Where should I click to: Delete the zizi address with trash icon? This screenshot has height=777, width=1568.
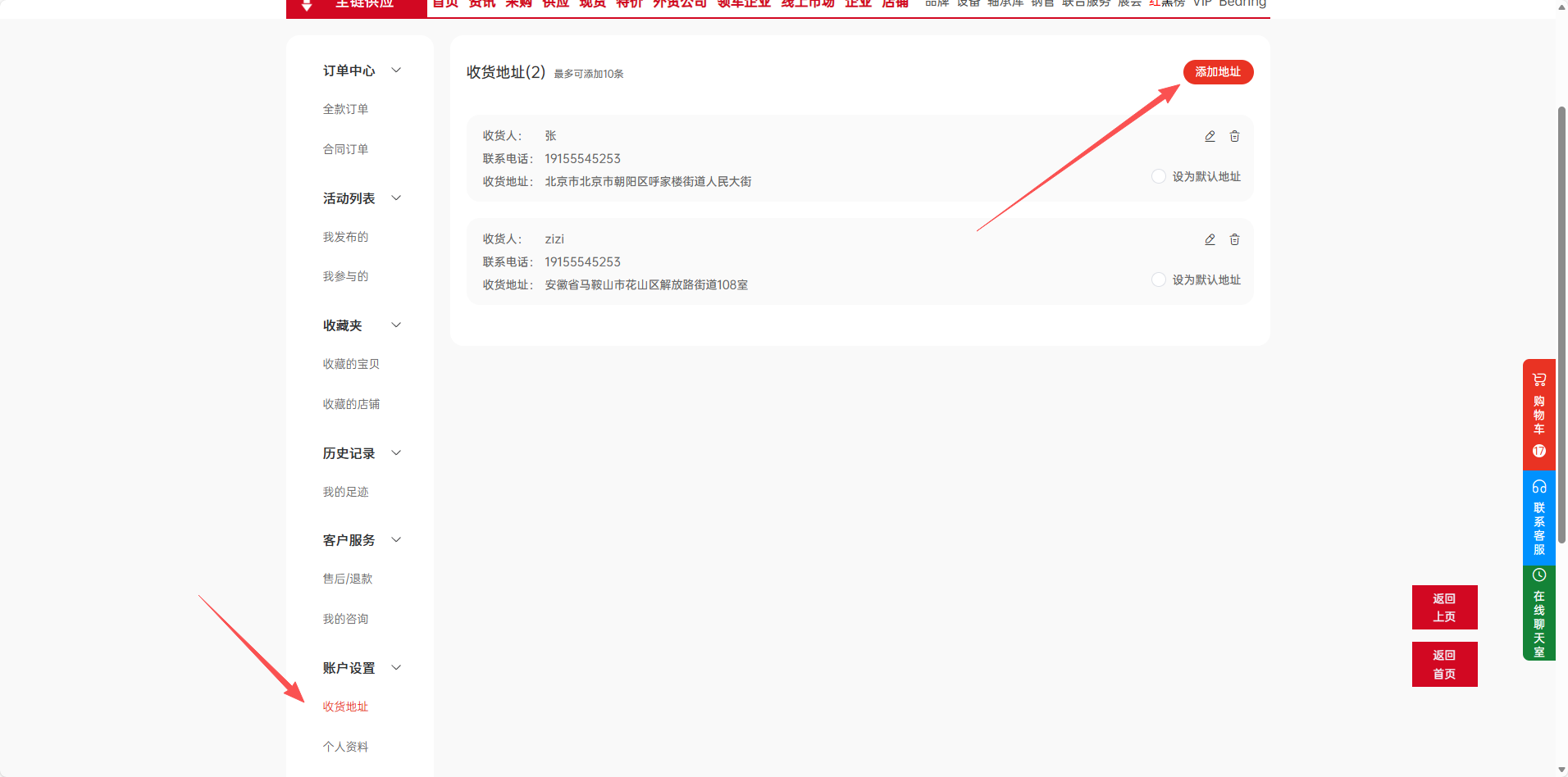[x=1234, y=239]
